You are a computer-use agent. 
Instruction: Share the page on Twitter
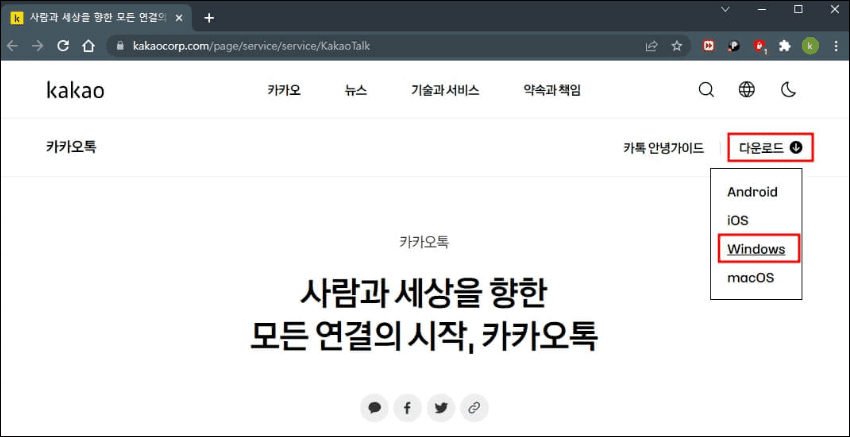(441, 408)
